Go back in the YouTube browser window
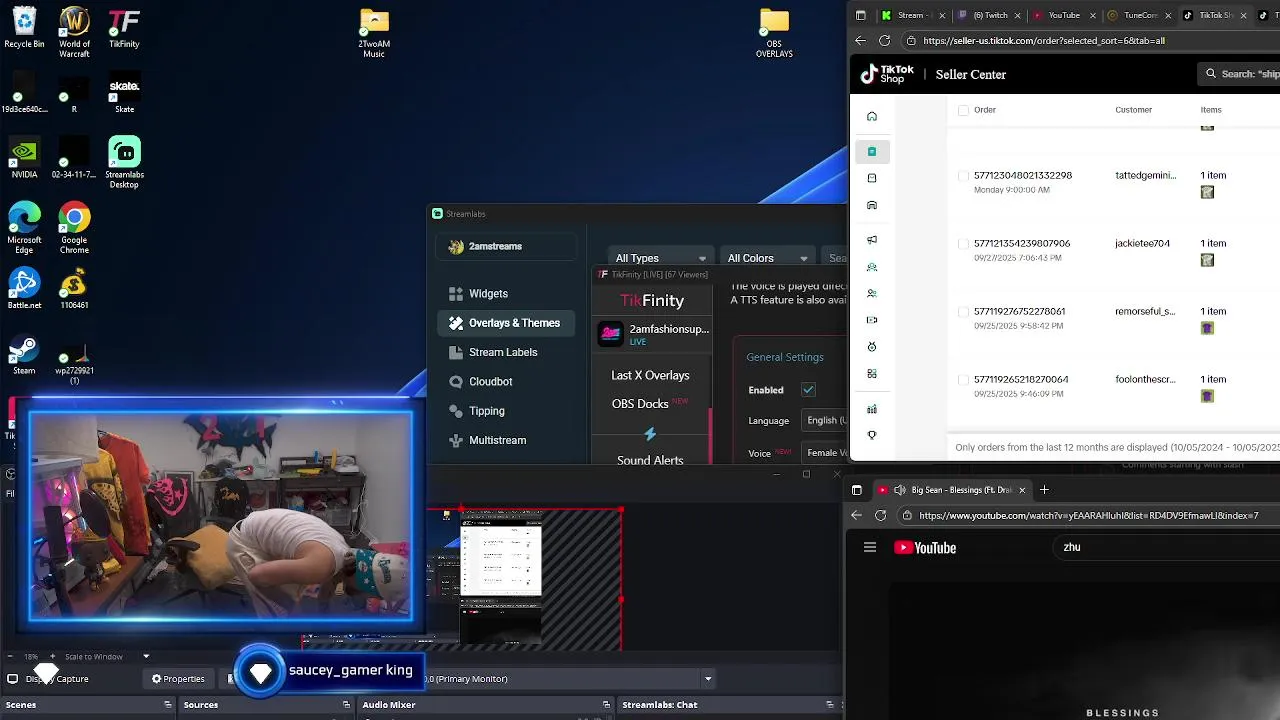 point(856,515)
